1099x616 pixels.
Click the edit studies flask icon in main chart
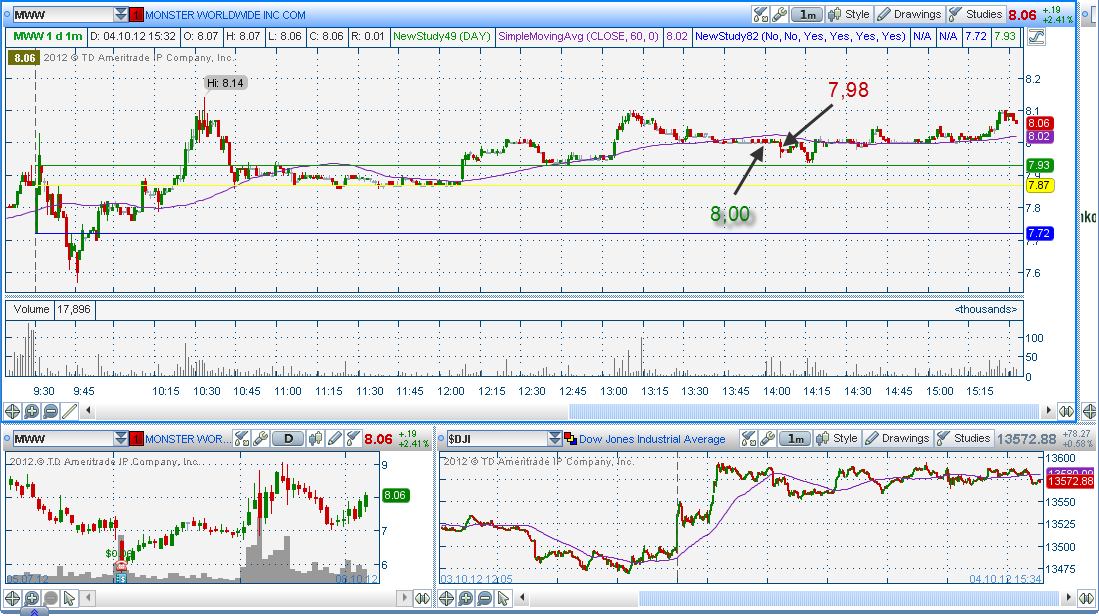coord(760,14)
